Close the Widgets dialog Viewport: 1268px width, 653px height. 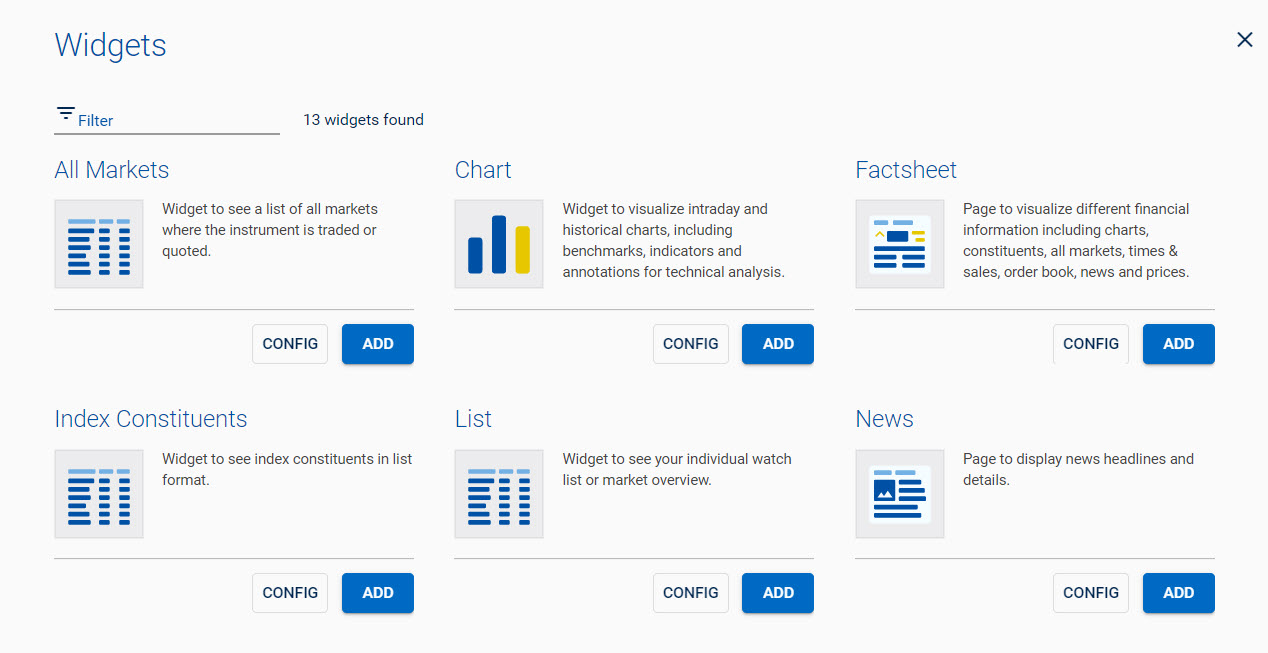1244,40
